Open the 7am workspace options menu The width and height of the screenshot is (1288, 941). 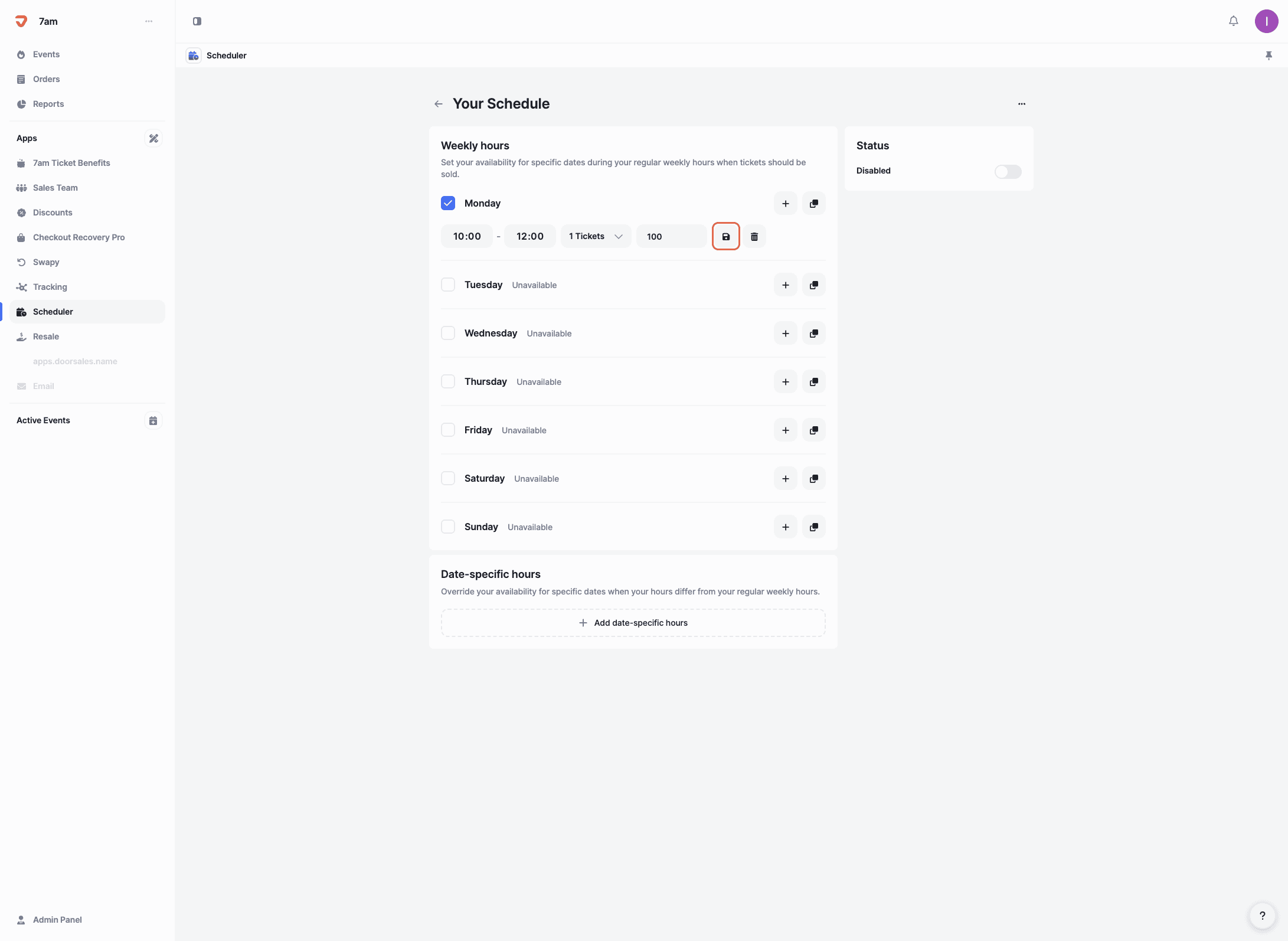(x=149, y=21)
